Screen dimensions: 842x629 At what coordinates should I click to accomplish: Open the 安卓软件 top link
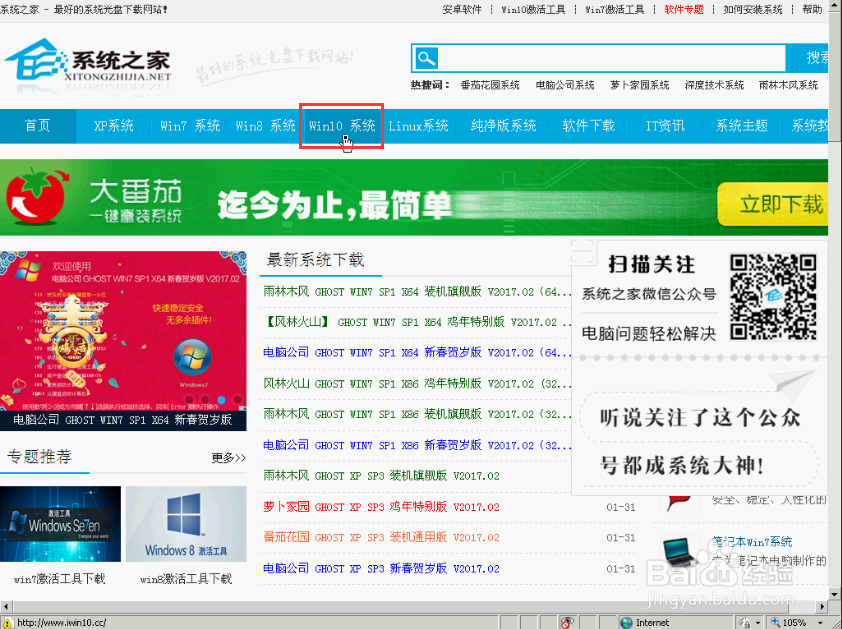tap(462, 10)
